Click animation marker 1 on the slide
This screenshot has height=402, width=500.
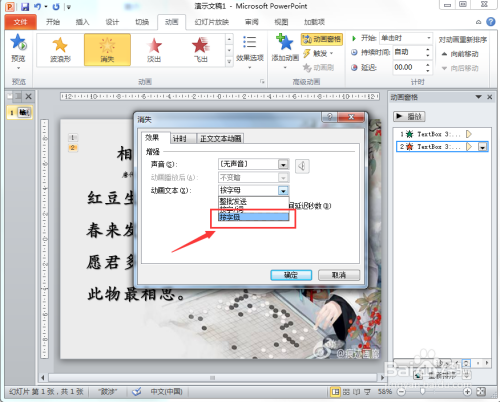[73, 137]
